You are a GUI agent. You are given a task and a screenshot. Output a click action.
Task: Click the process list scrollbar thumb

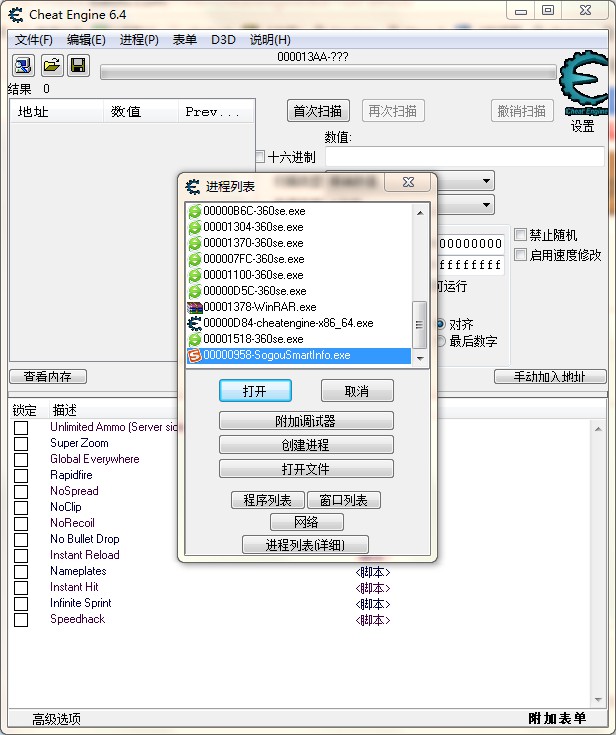click(x=419, y=324)
